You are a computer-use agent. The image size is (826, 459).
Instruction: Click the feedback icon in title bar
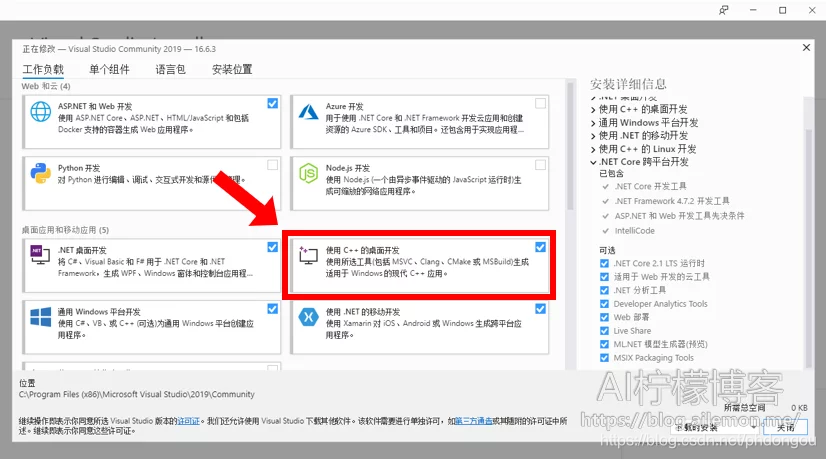tap(724, 10)
